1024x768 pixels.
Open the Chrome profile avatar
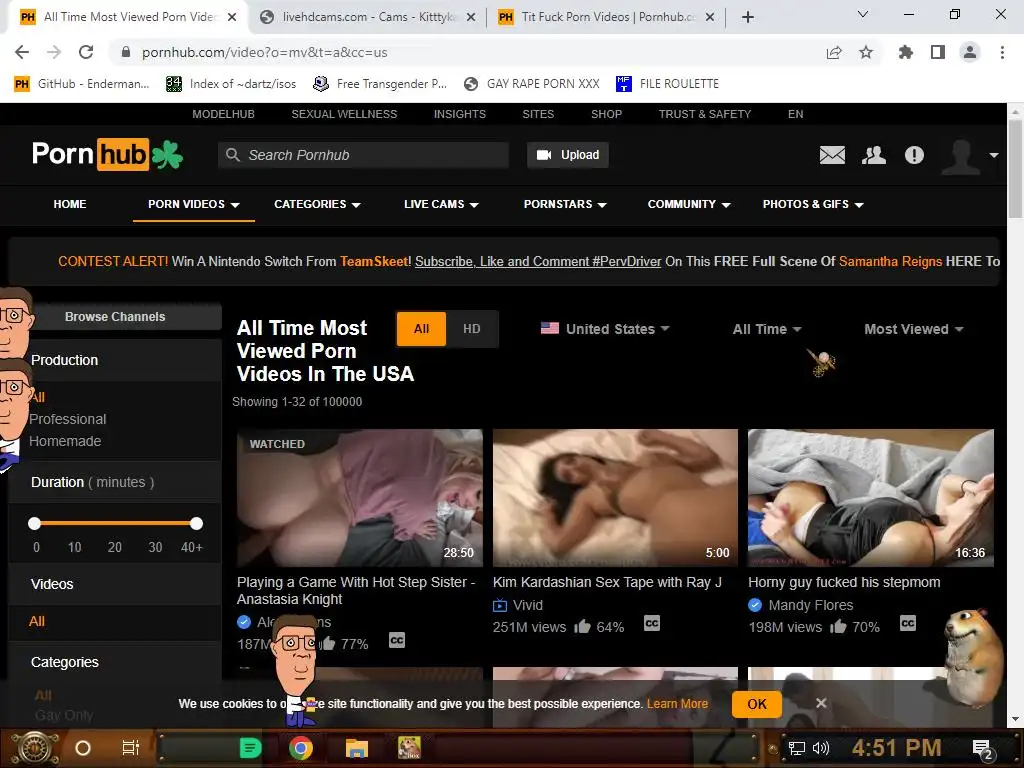[x=970, y=52]
